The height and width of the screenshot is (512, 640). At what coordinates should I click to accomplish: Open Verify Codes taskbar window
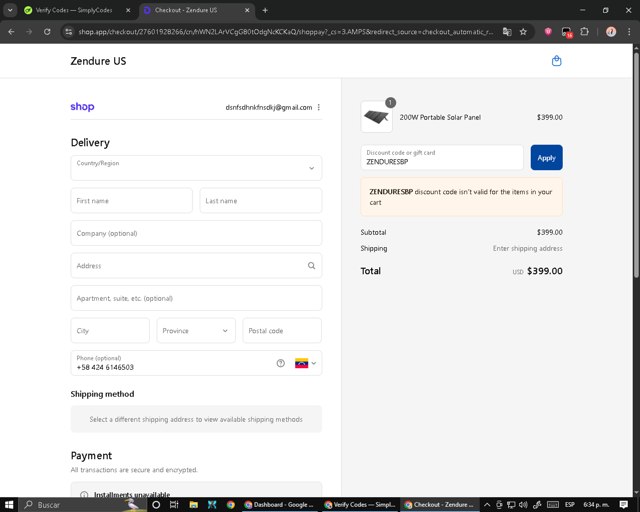360,505
